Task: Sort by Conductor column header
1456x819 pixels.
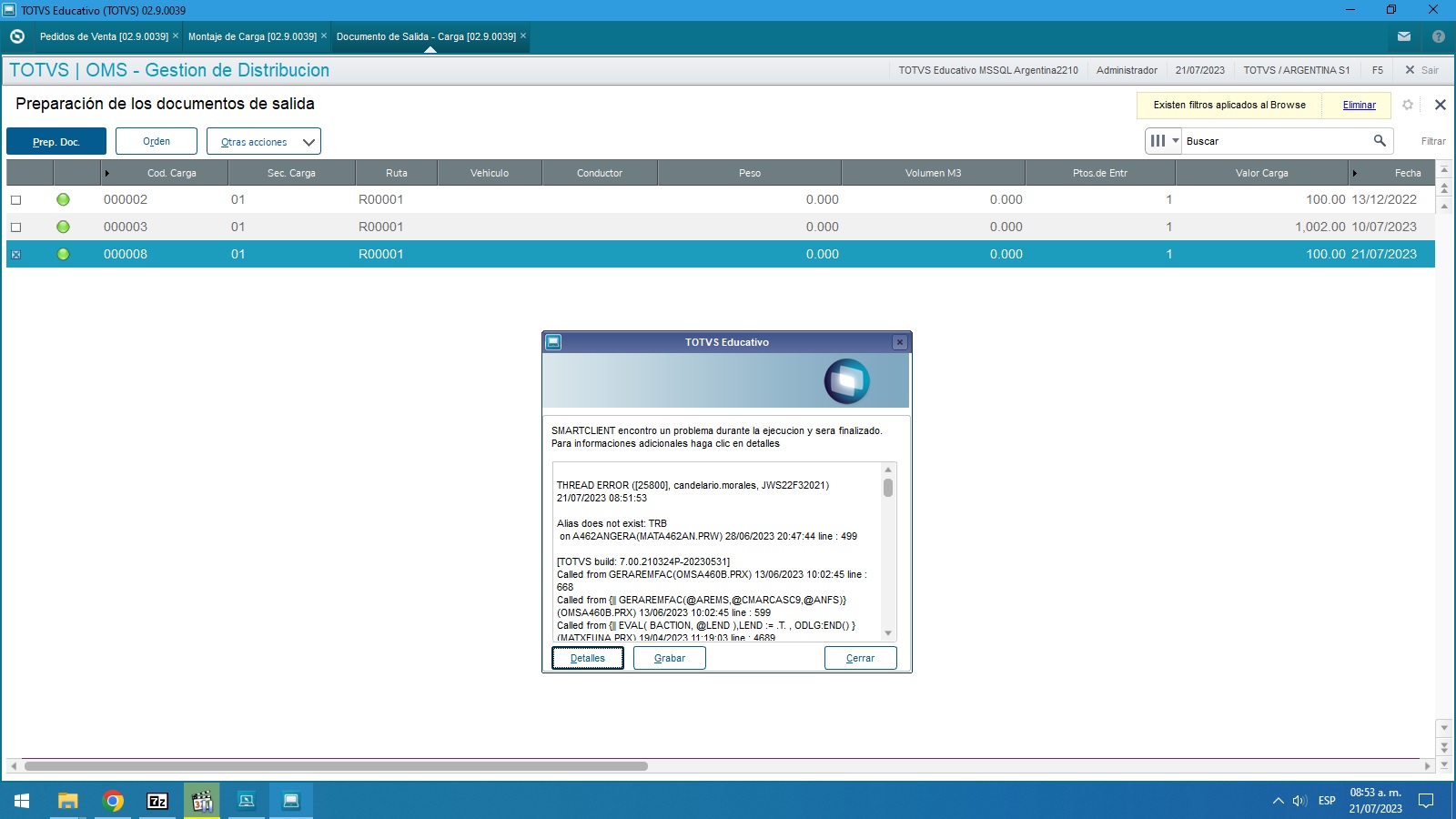Action: tap(600, 173)
